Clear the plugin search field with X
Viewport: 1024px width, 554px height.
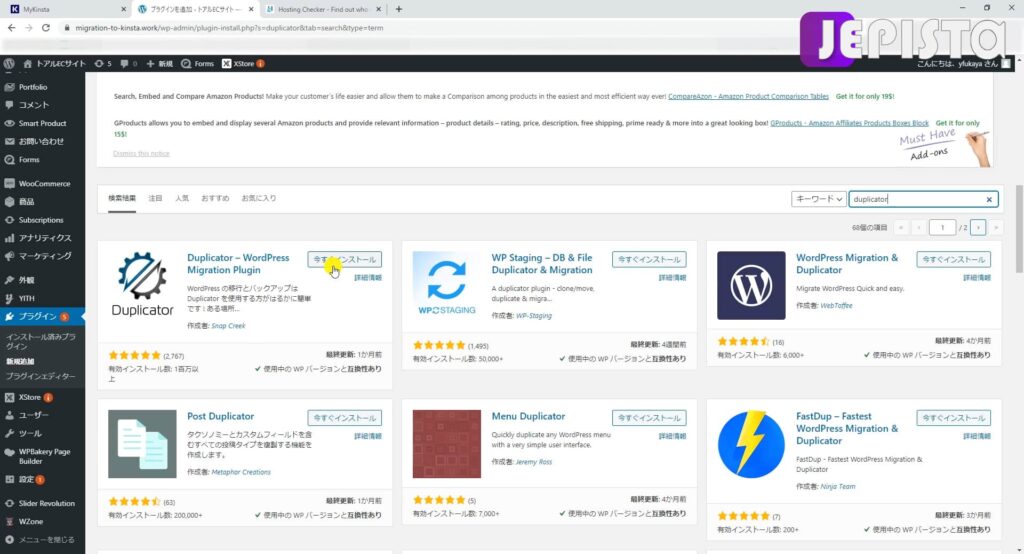pos(989,199)
